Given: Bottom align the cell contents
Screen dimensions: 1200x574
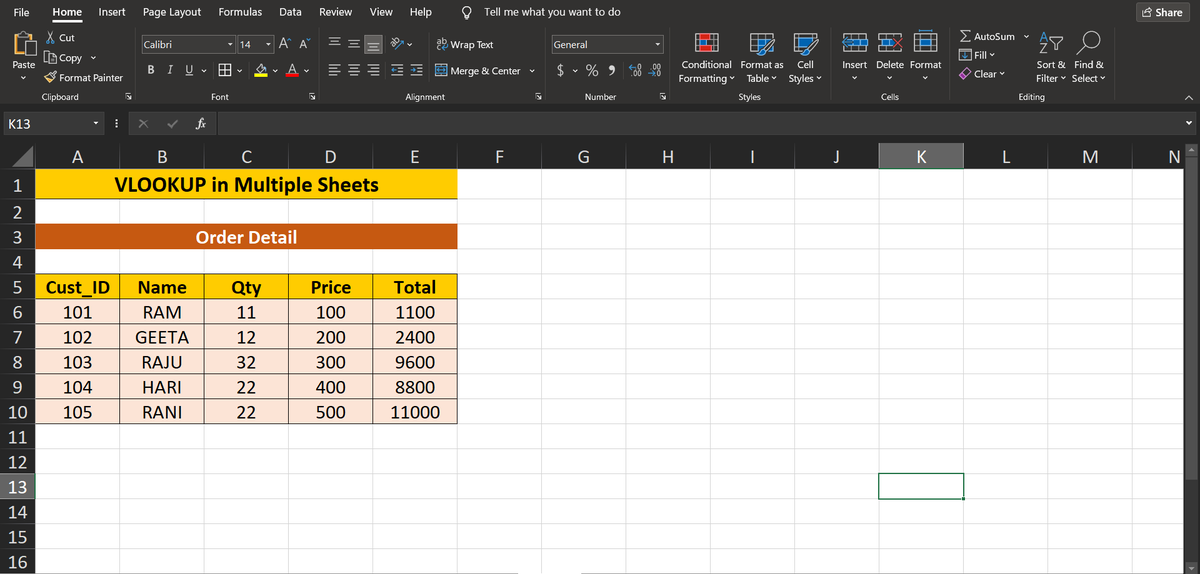Looking at the screenshot, I should [x=373, y=45].
